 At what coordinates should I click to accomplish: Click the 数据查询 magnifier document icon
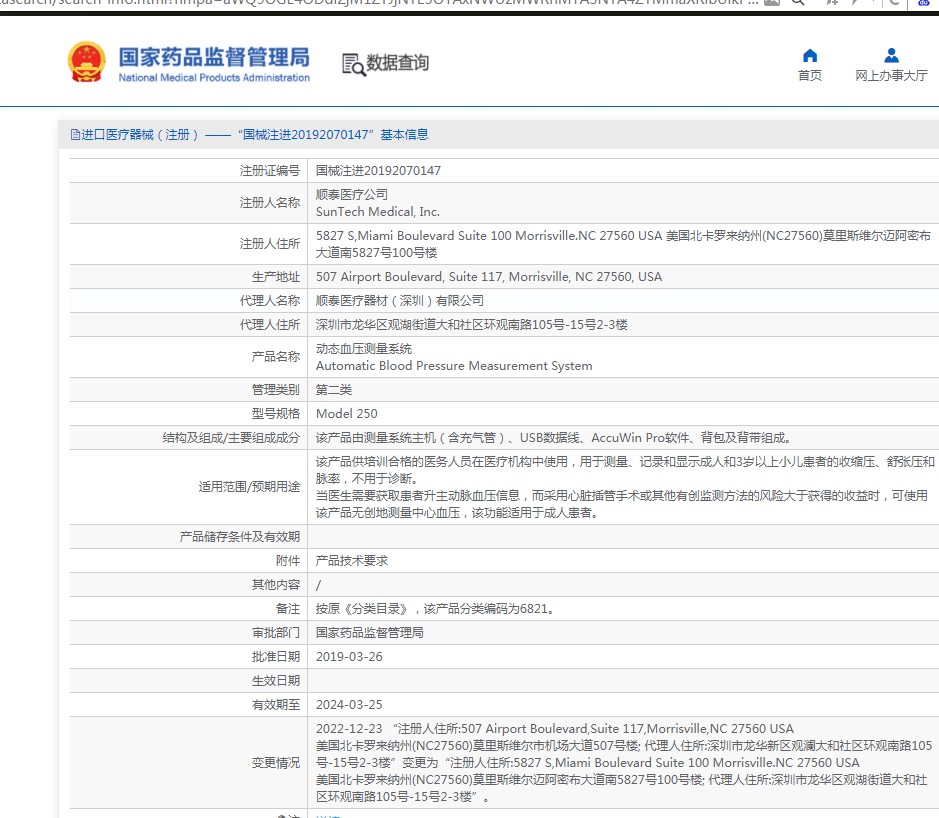[x=353, y=64]
